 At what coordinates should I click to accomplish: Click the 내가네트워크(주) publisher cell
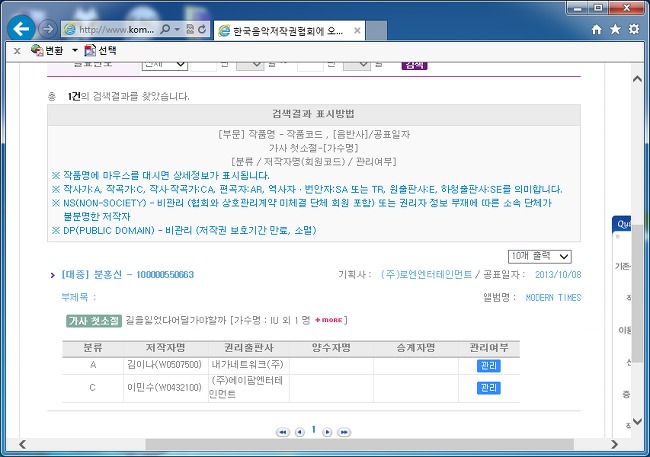tap(247, 365)
